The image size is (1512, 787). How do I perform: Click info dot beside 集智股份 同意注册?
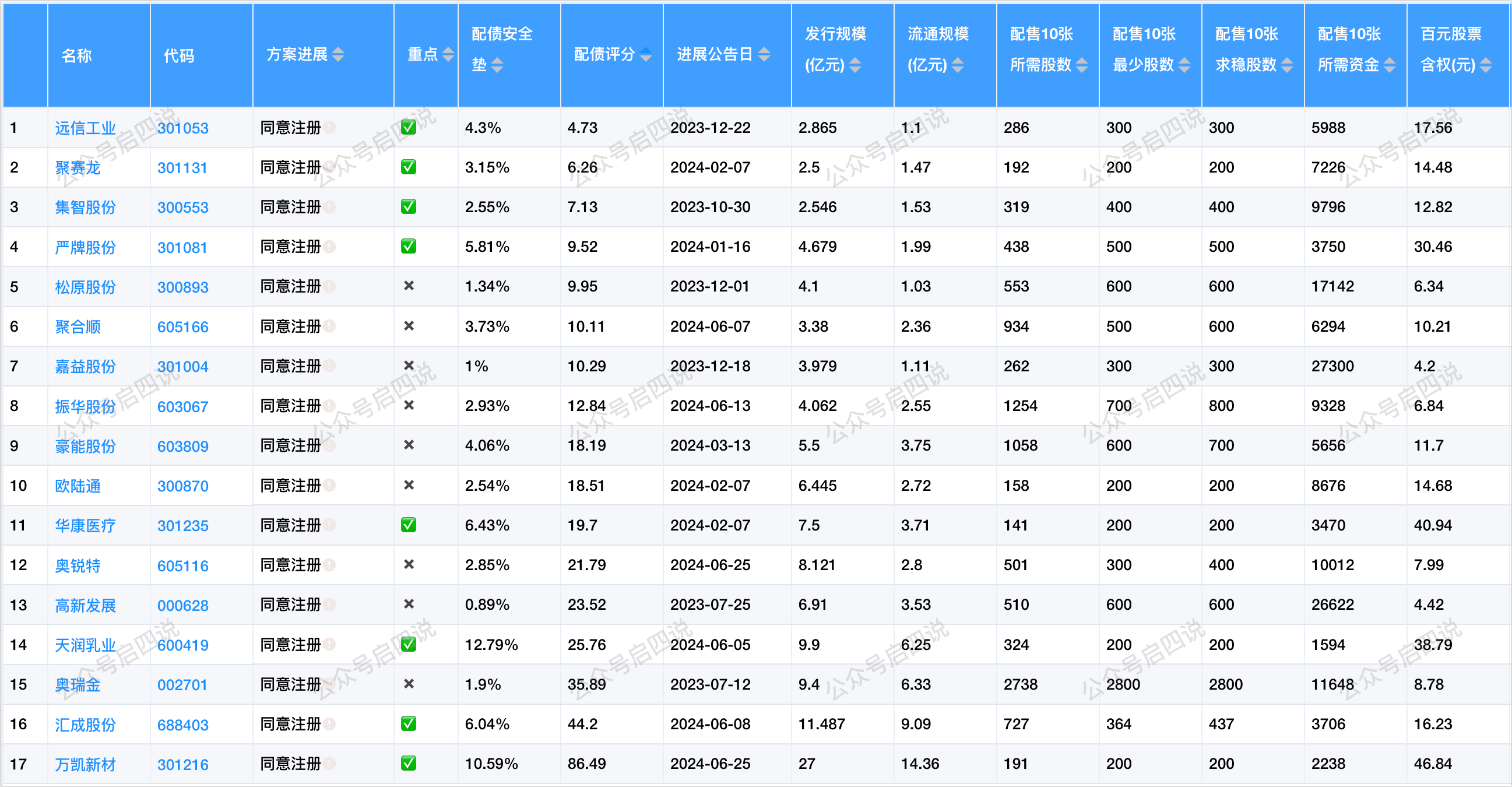coord(329,207)
